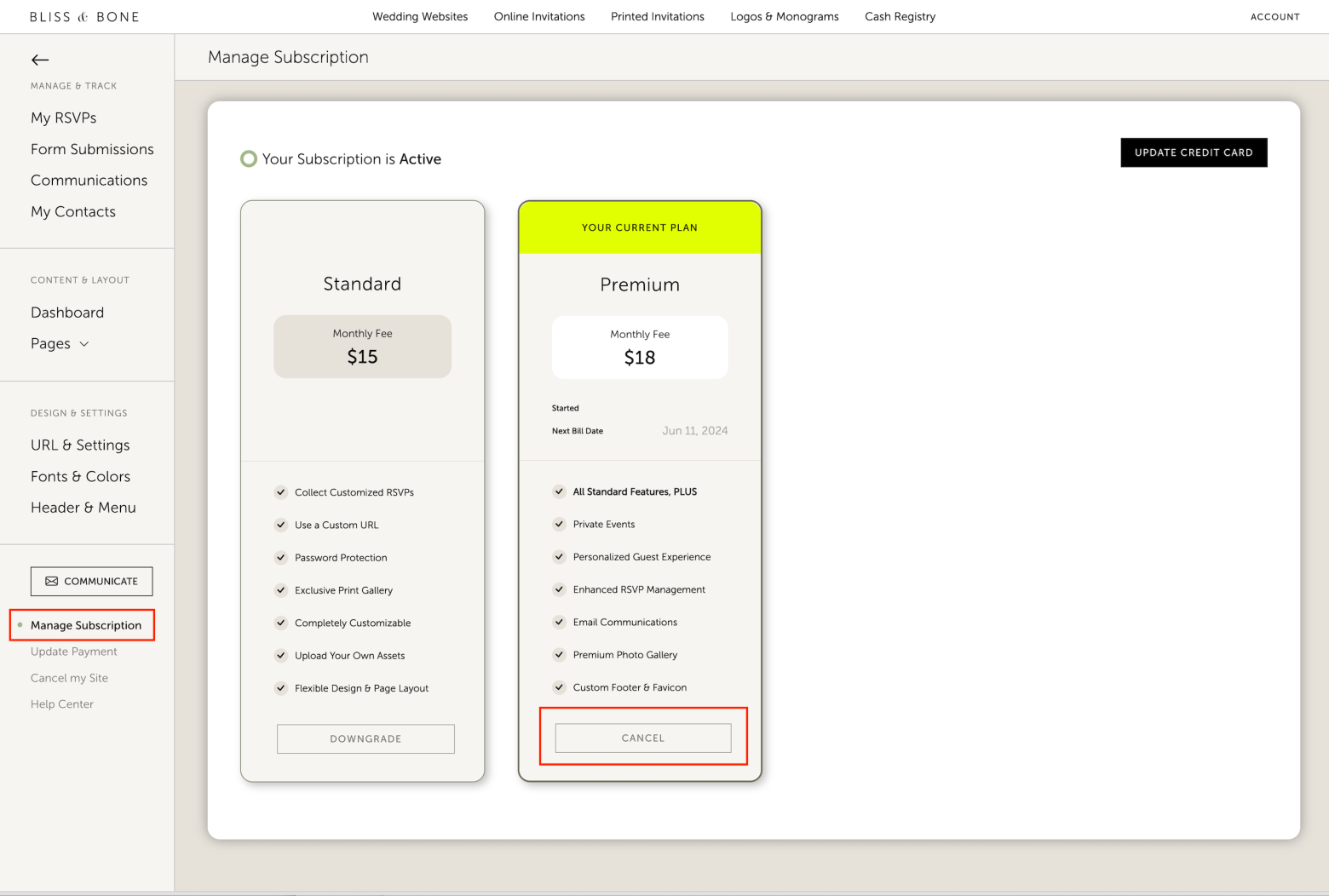1329x896 pixels.
Task: Navigate to Cash Registry
Action: pyautogui.click(x=900, y=16)
